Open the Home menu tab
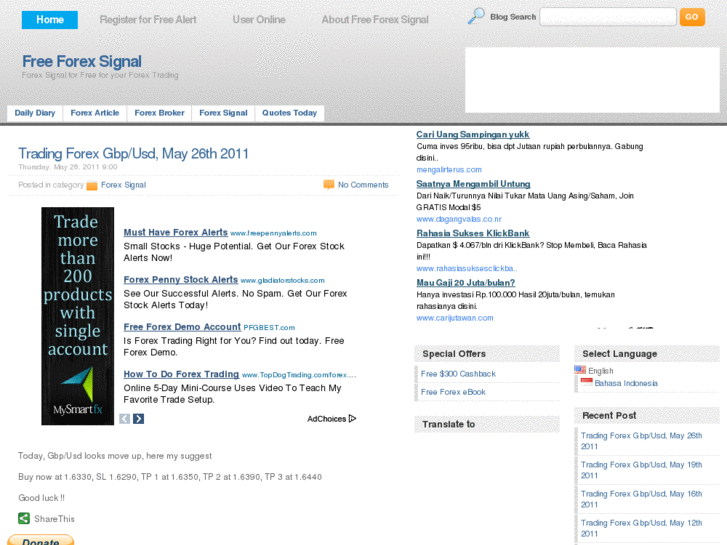Viewport: 727px width, 545px height. coord(50,19)
